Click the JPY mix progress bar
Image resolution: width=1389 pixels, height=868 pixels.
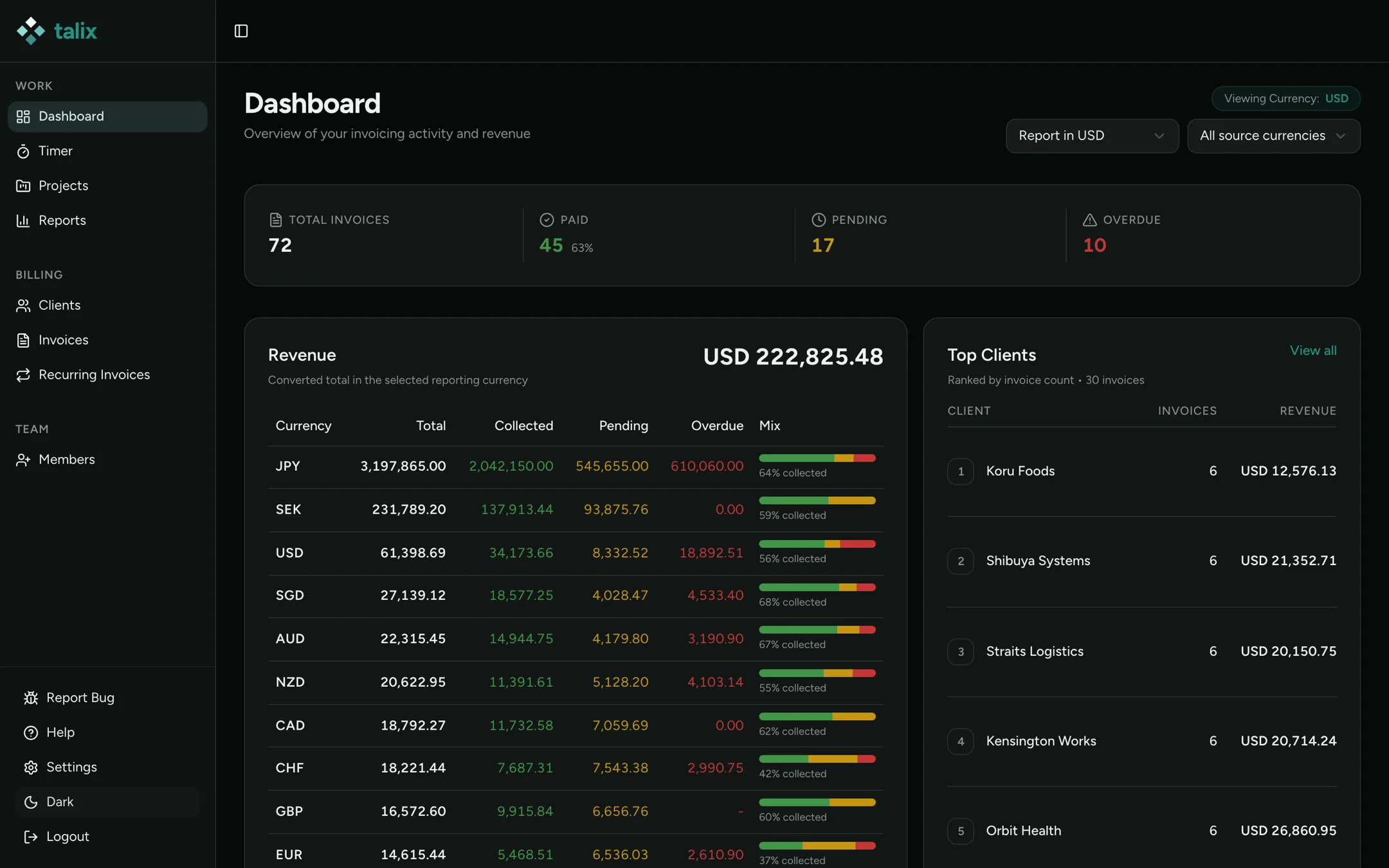(x=817, y=458)
